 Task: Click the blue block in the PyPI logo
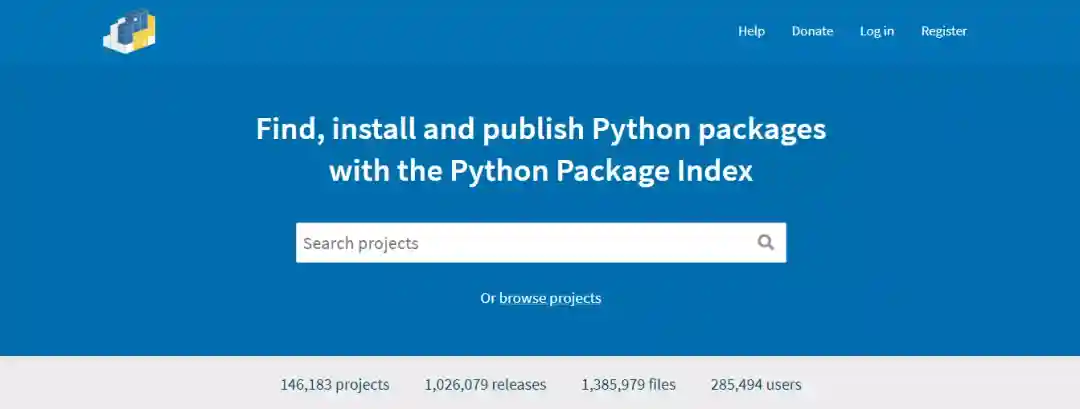[x=126, y=30]
